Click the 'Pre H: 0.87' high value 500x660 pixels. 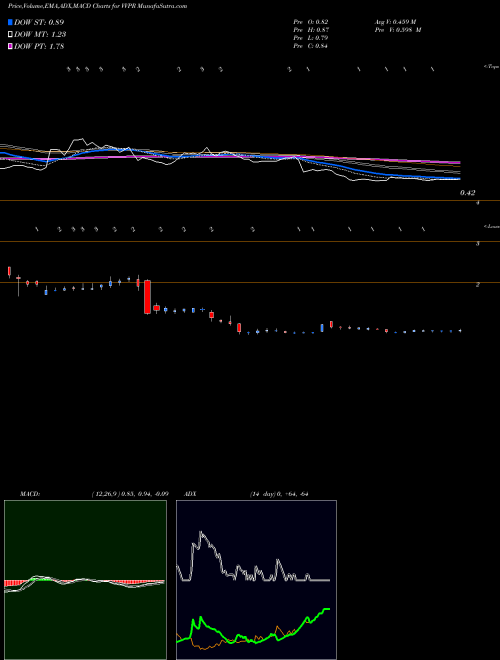[x=311, y=30]
